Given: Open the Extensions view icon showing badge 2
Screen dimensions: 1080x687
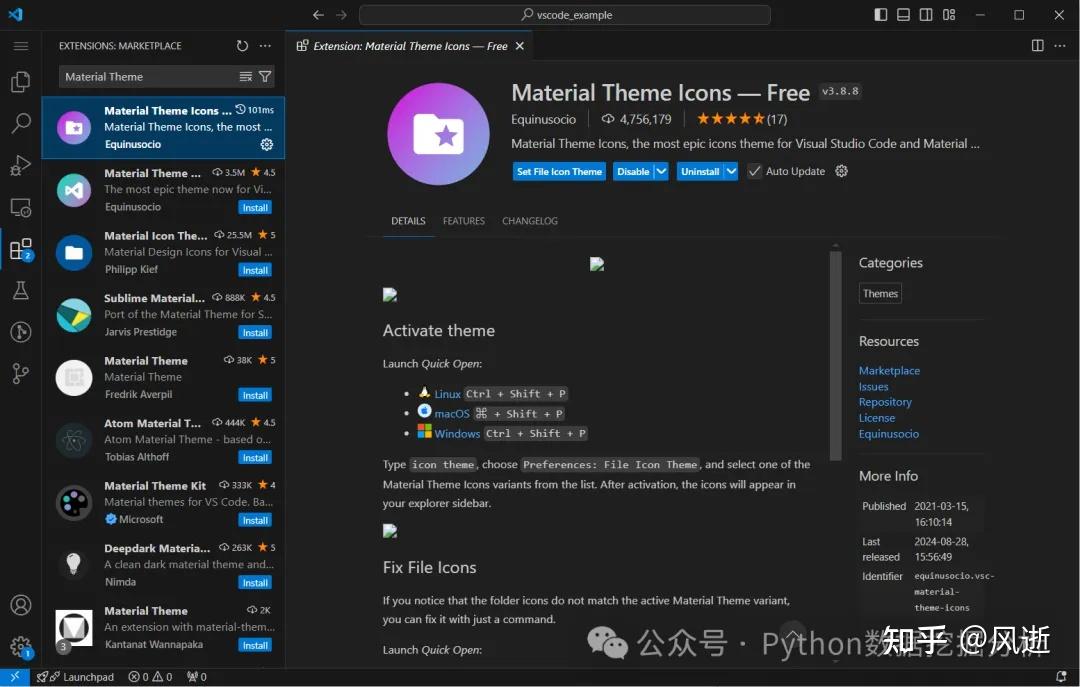Looking at the screenshot, I should (x=20, y=248).
